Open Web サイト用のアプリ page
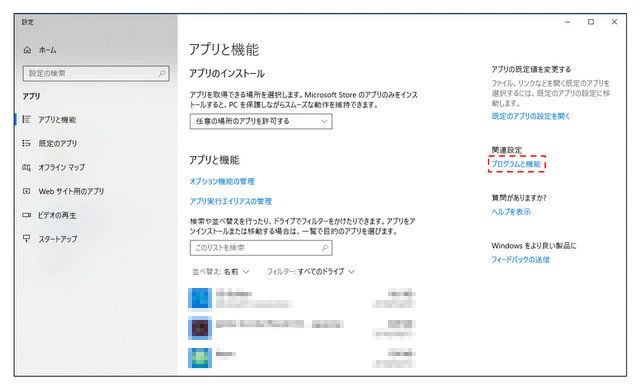Screen dimensions: 640x391 pyautogui.click(x=71, y=191)
